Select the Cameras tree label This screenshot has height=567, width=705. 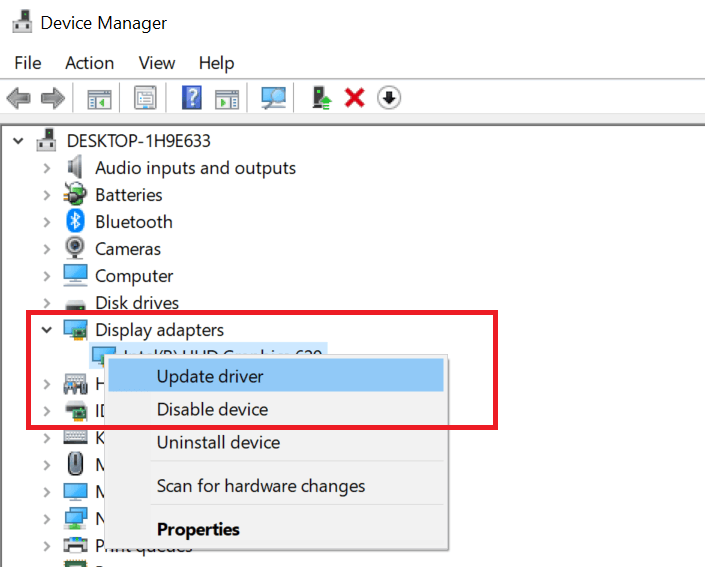pyautogui.click(x=128, y=249)
